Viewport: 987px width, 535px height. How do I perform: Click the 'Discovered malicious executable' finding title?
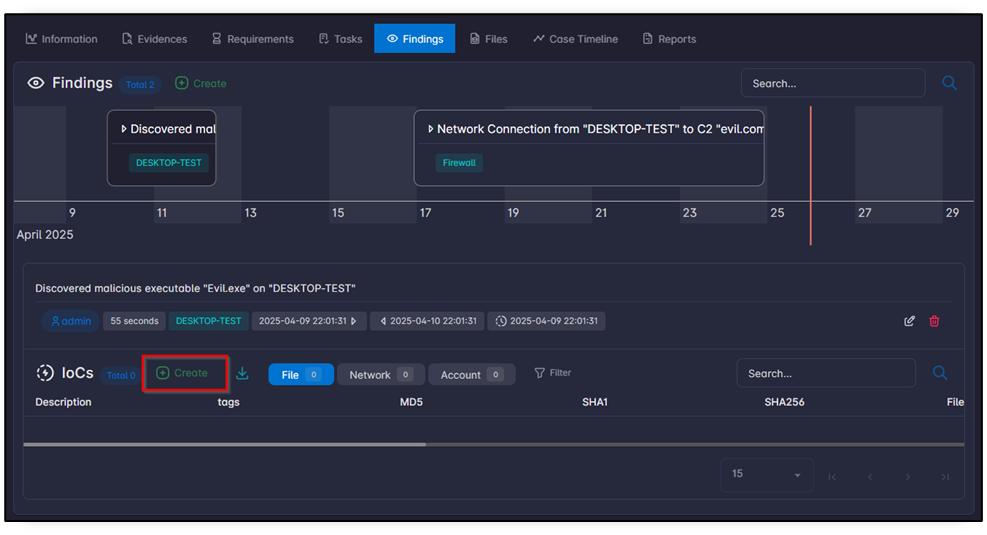pos(195,288)
